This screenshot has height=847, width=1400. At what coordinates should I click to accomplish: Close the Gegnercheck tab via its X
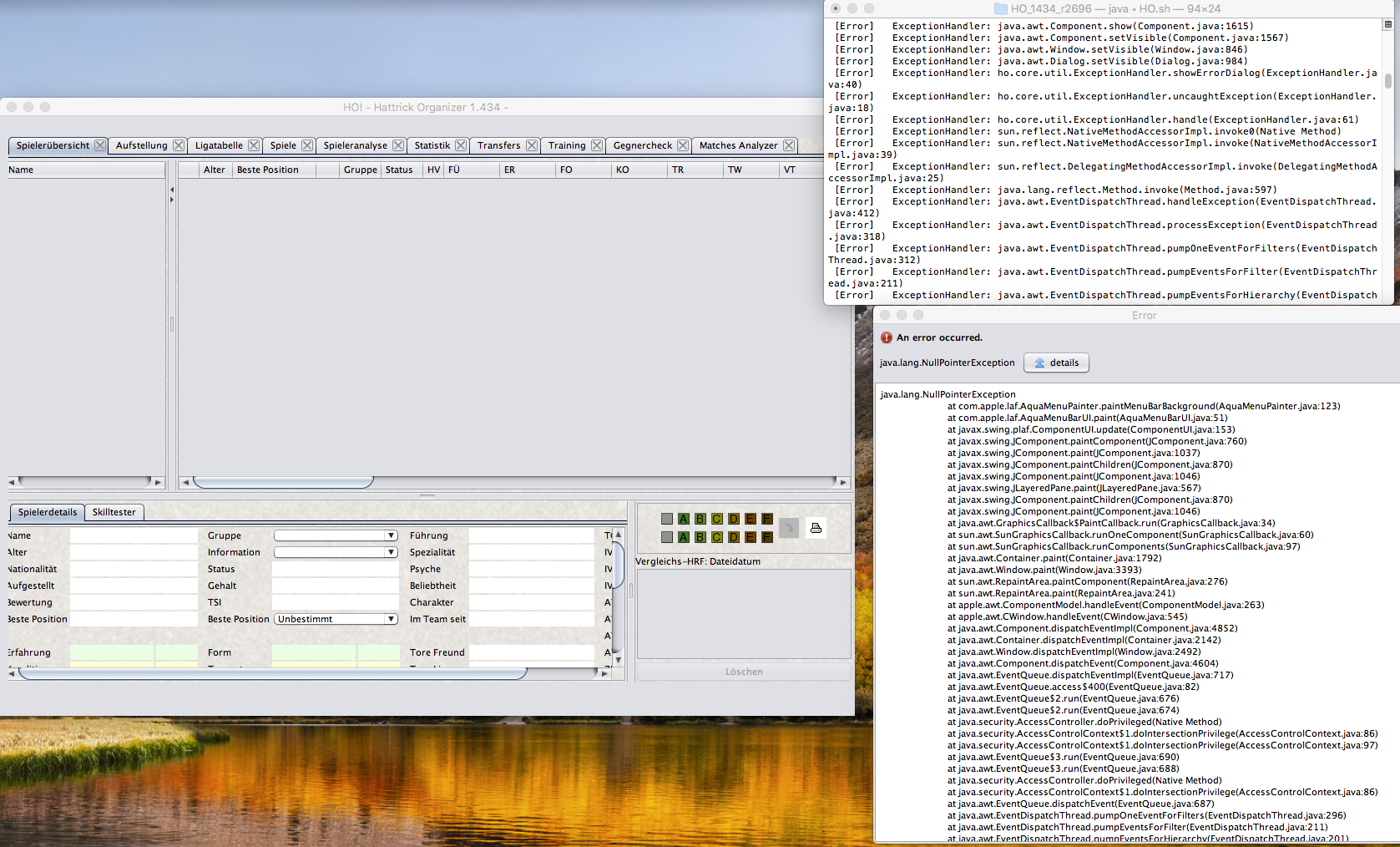(683, 145)
